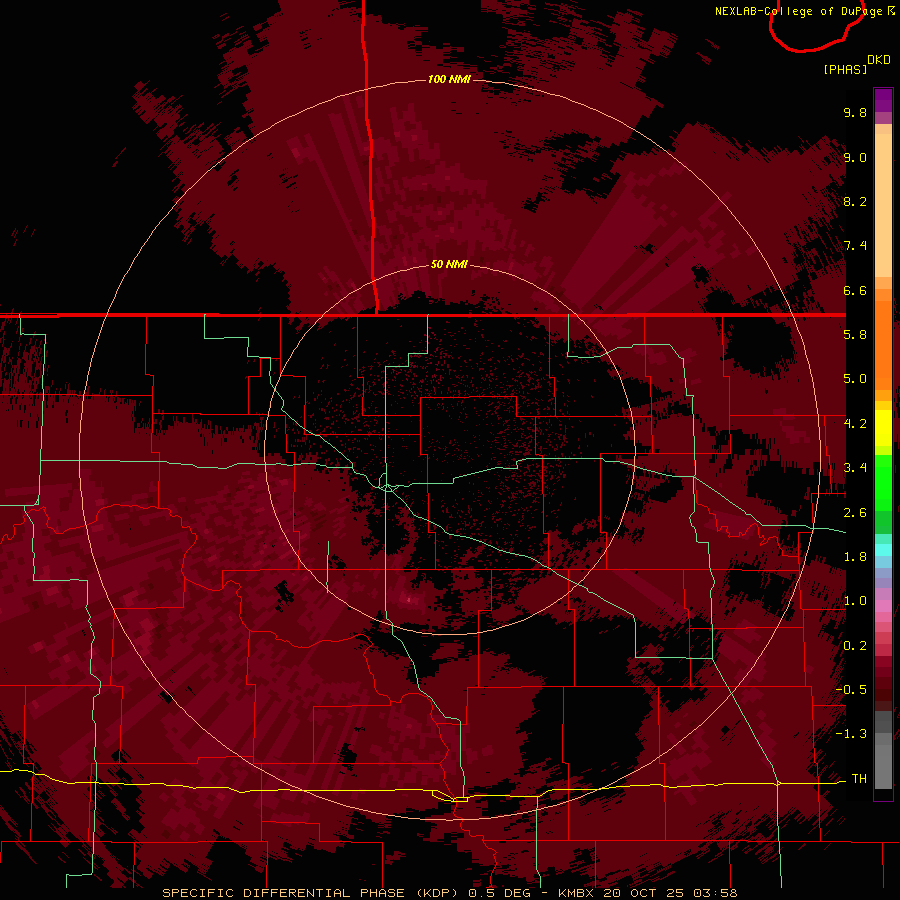Click the 1.0 value on color scale

(855, 601)
